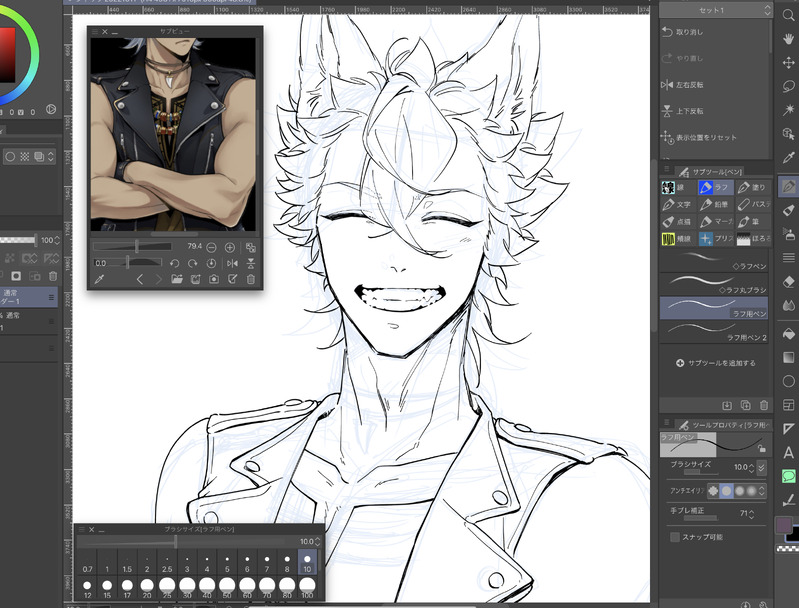799x608 pixels.
Task: Select the Zoom magnifier tool
Action: 788,15
